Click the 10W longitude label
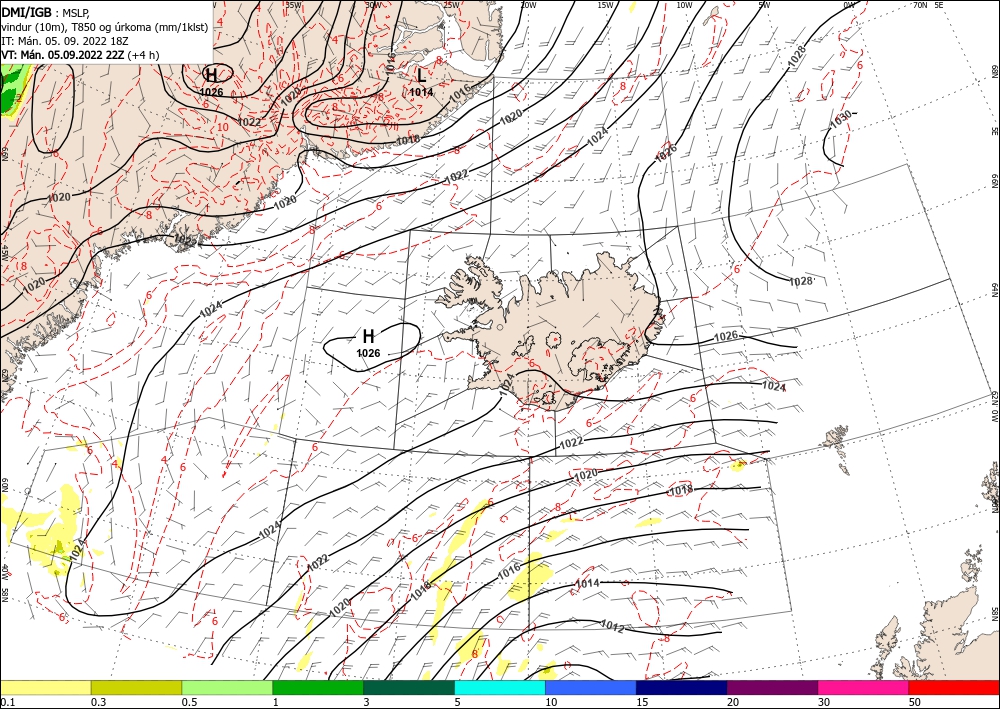1000x709 pixels. [684, 4]
